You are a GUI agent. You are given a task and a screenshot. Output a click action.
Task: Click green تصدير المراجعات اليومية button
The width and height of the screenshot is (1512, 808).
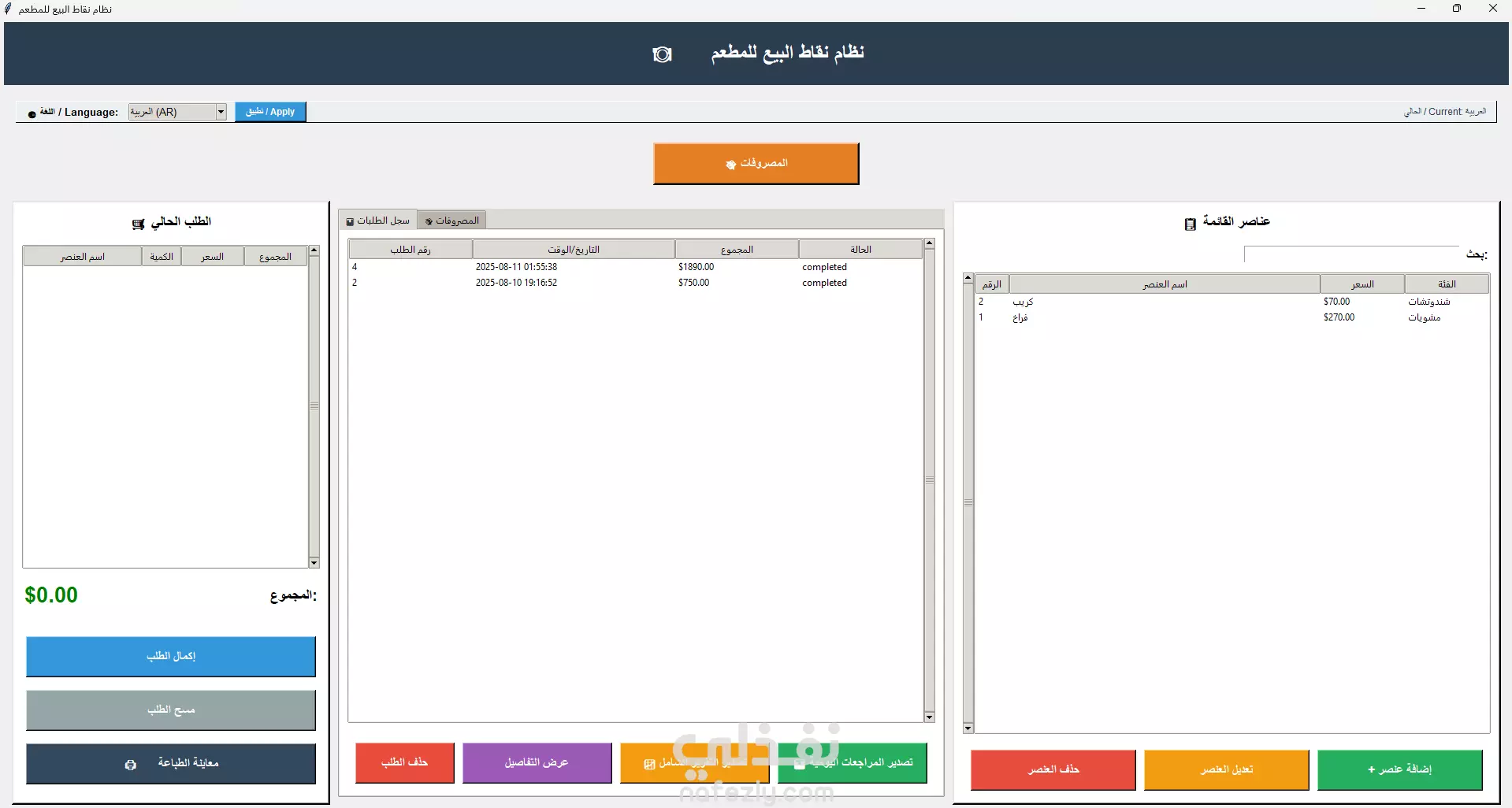(x=853, y=762)
